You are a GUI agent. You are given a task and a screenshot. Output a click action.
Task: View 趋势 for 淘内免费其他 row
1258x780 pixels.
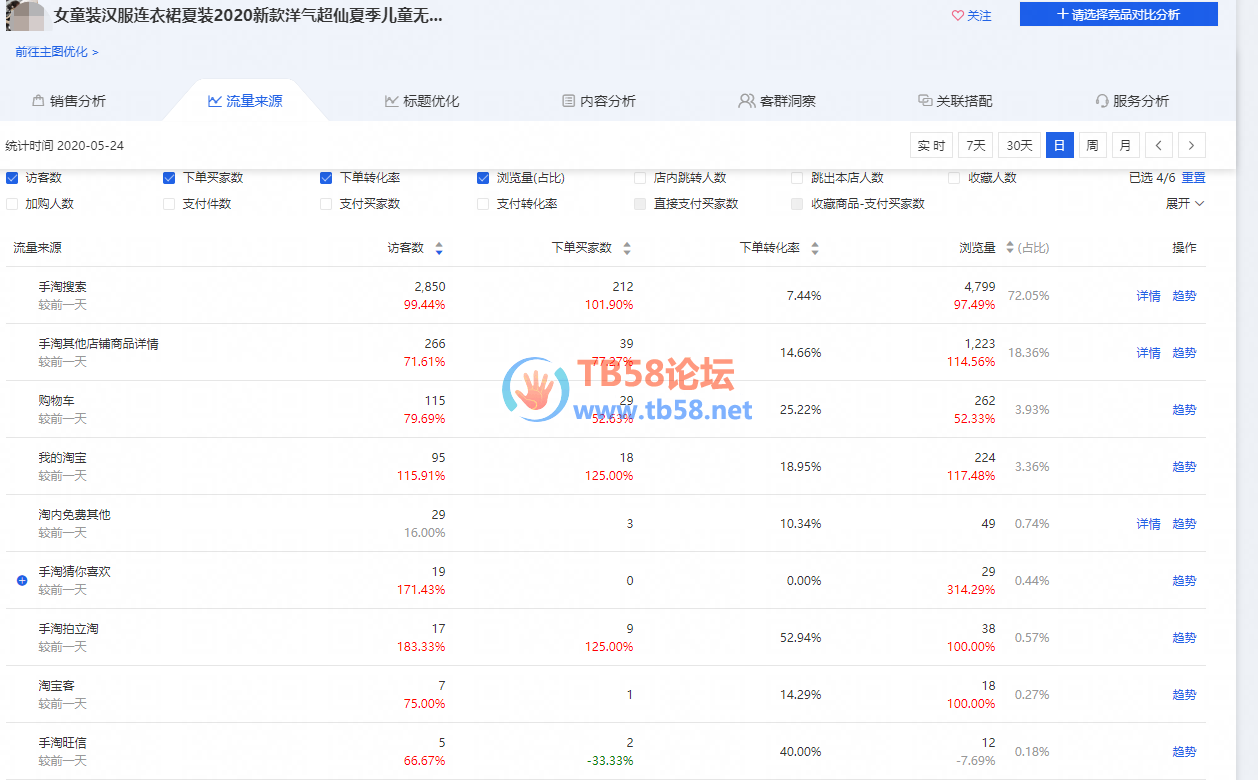[x=1184, y=524]
